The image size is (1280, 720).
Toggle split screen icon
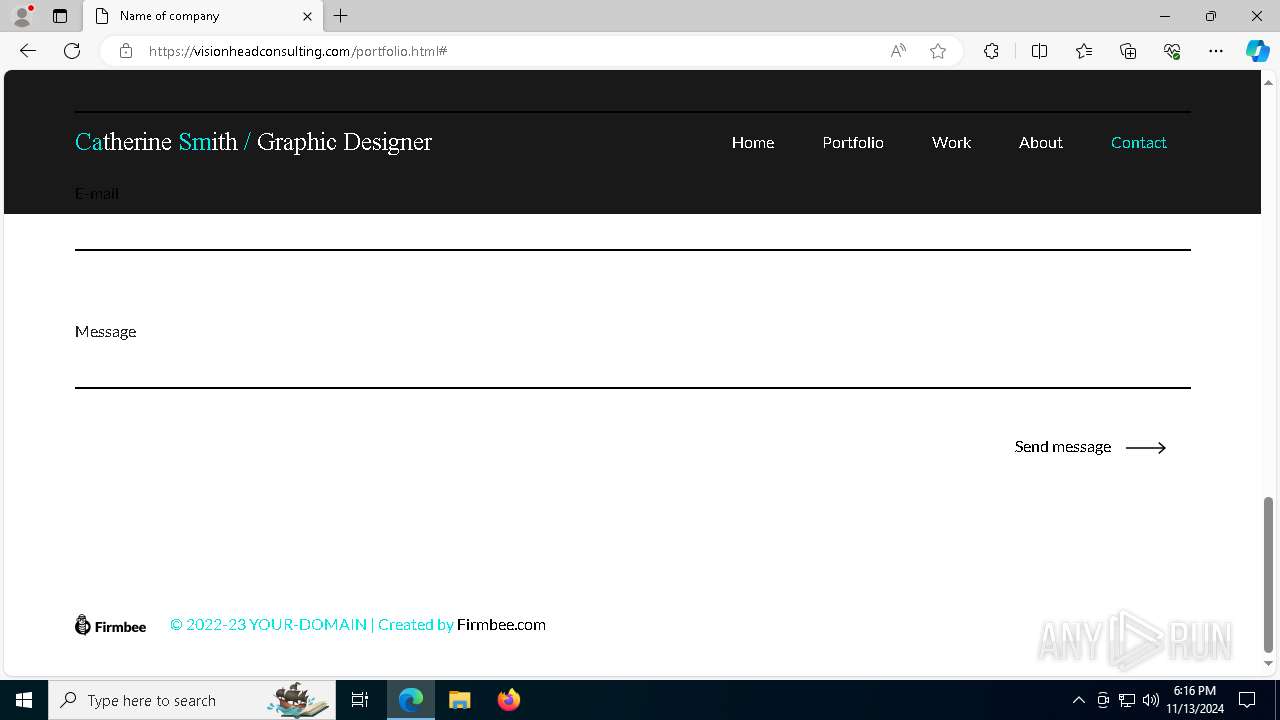pos(1039,51)
